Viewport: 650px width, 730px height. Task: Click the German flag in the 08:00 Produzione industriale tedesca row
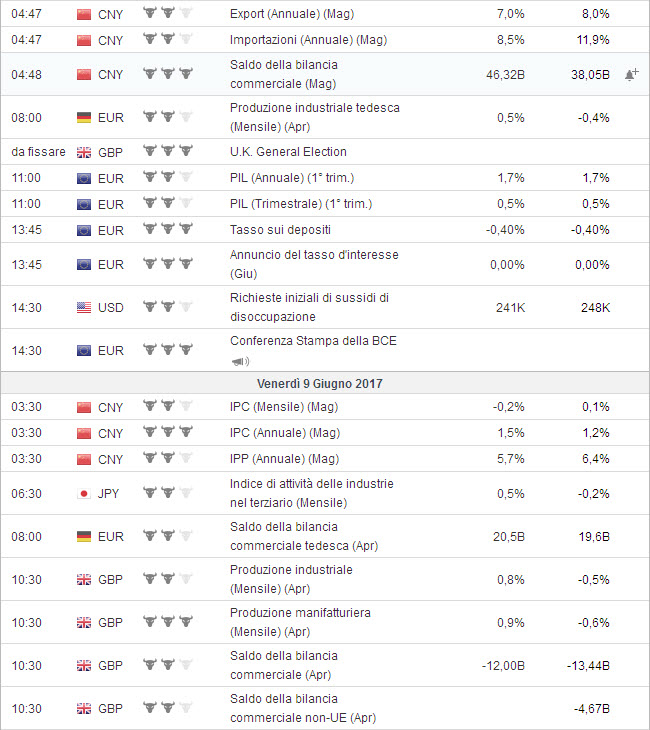click(x=84, y=118)
